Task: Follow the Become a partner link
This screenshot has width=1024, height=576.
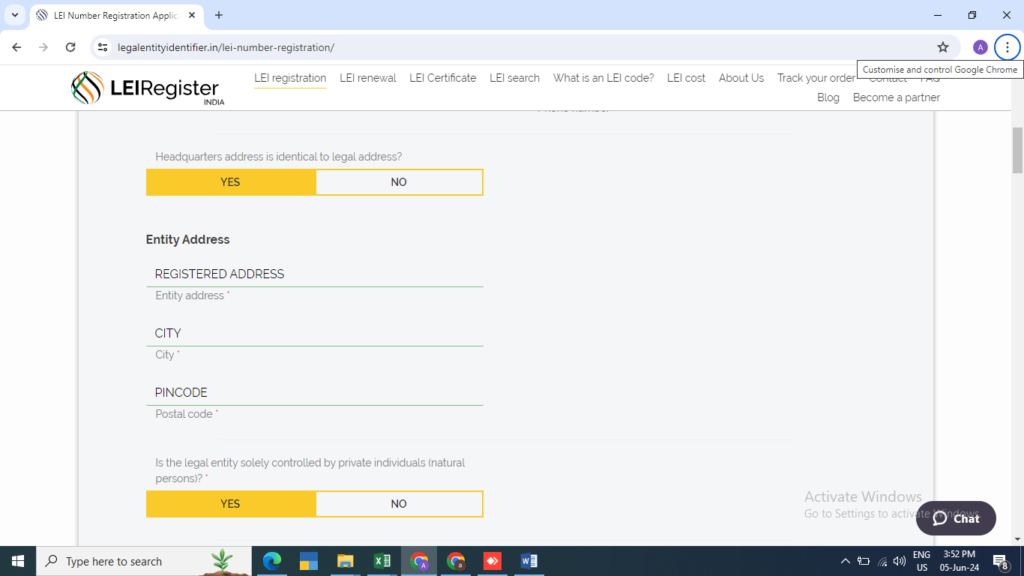Action: 896,98
